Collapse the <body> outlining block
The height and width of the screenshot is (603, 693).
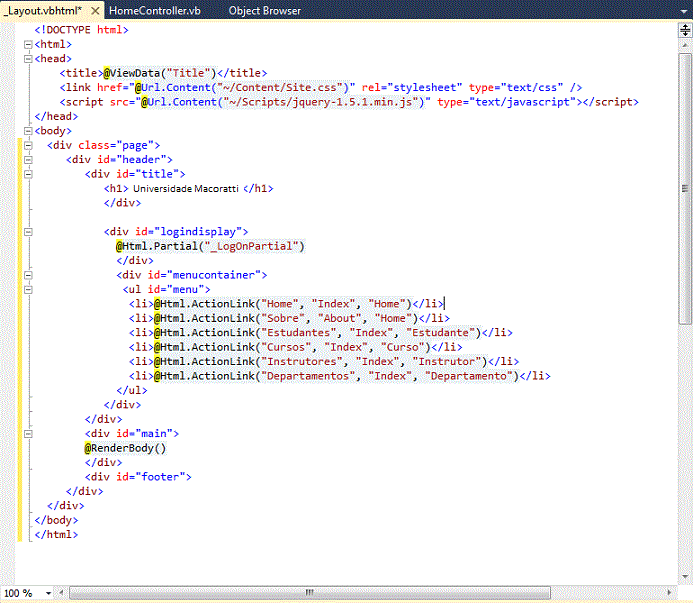(x=28, y=131)
